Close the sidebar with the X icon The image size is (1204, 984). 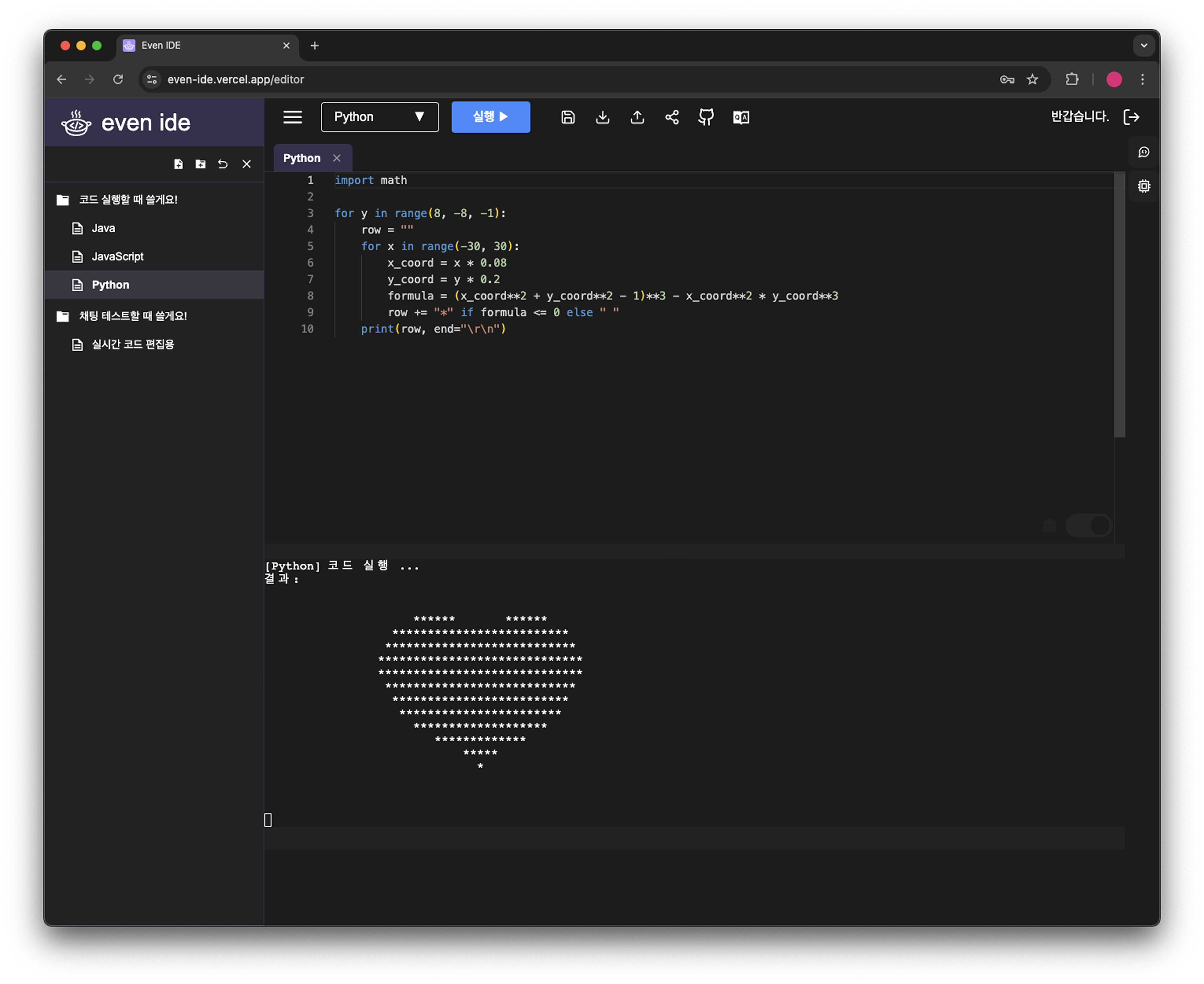[x=246, y=164]
